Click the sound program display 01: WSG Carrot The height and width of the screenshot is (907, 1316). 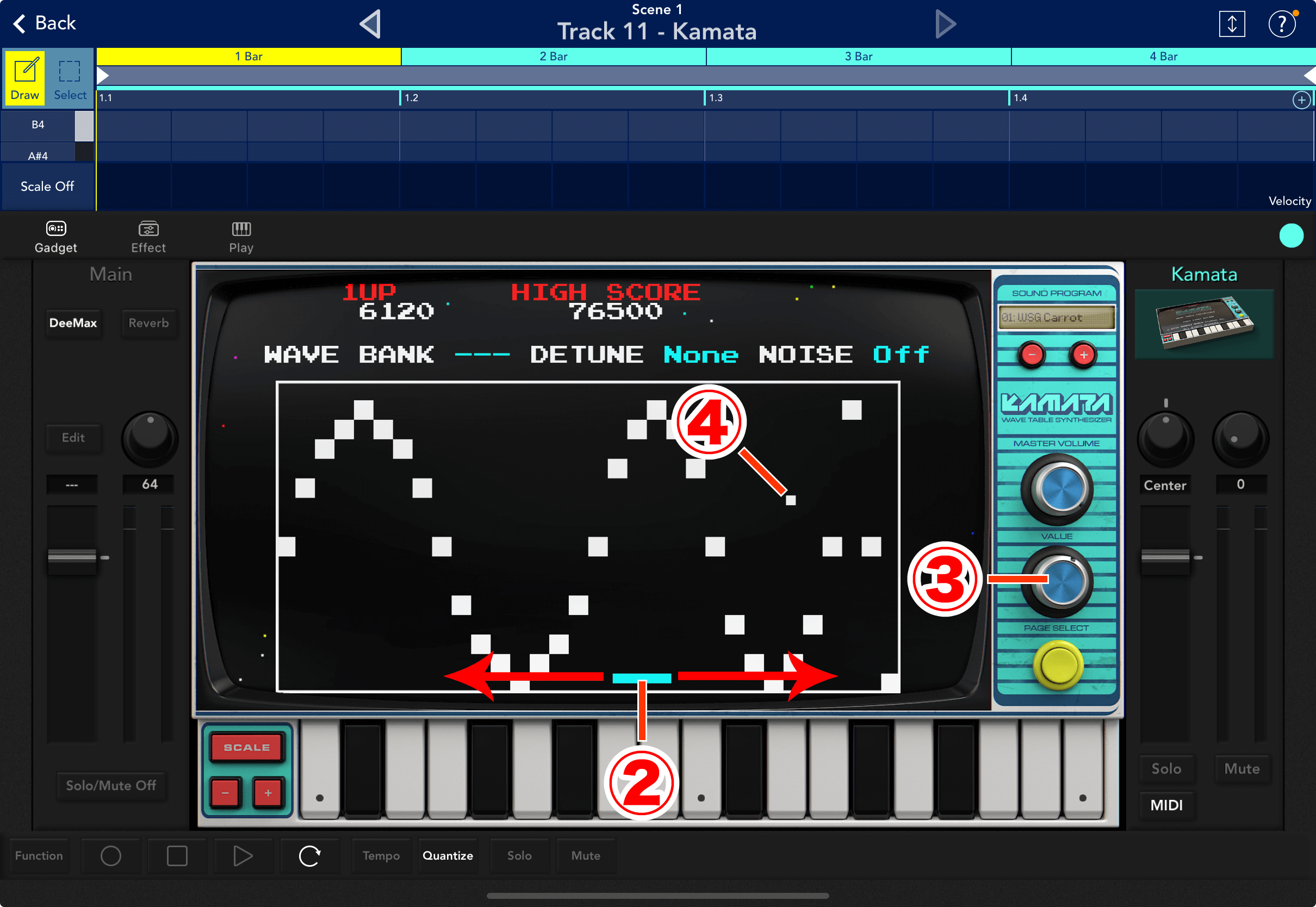tap(1056, 318)
